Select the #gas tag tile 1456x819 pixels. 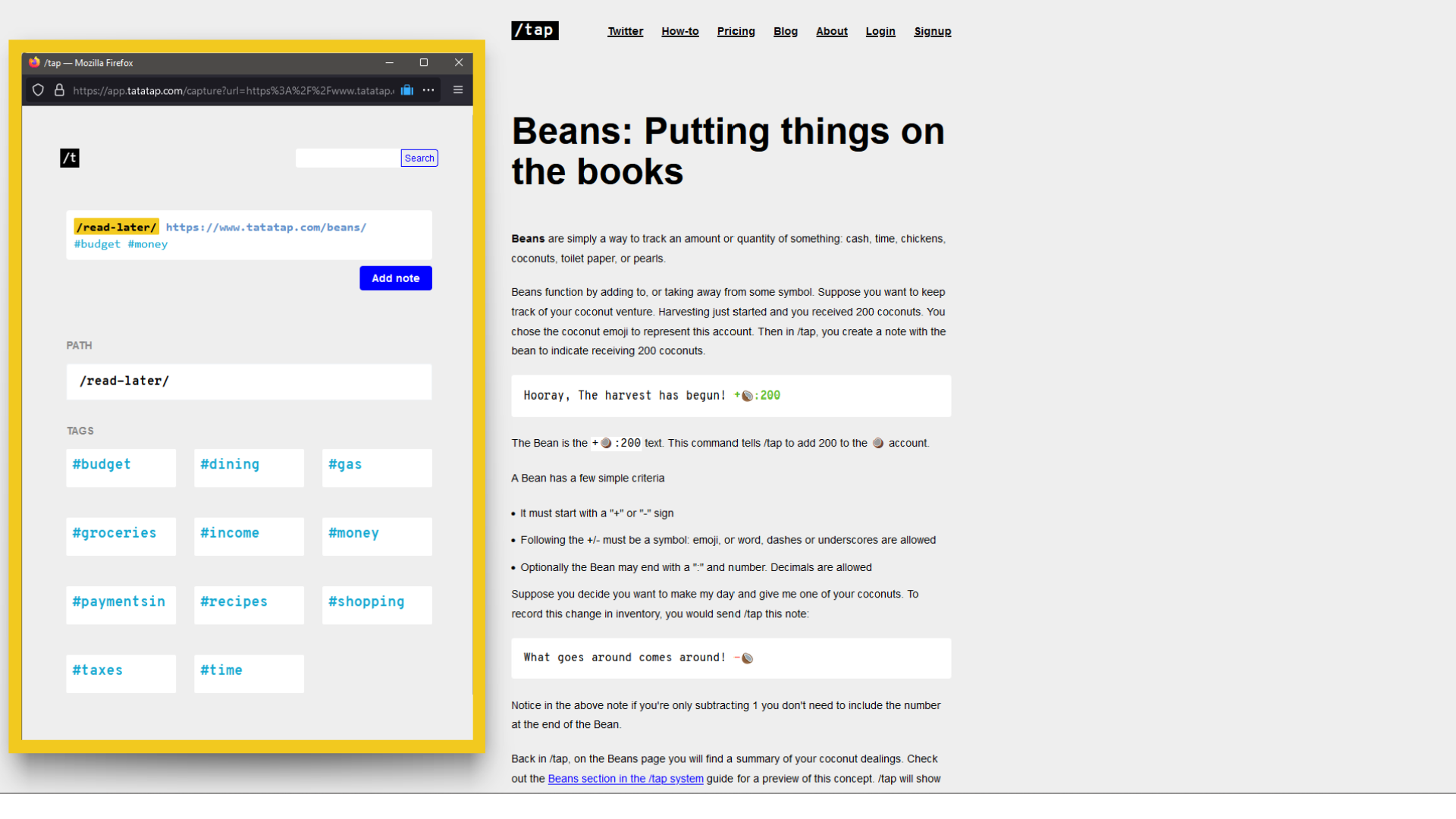377,468
